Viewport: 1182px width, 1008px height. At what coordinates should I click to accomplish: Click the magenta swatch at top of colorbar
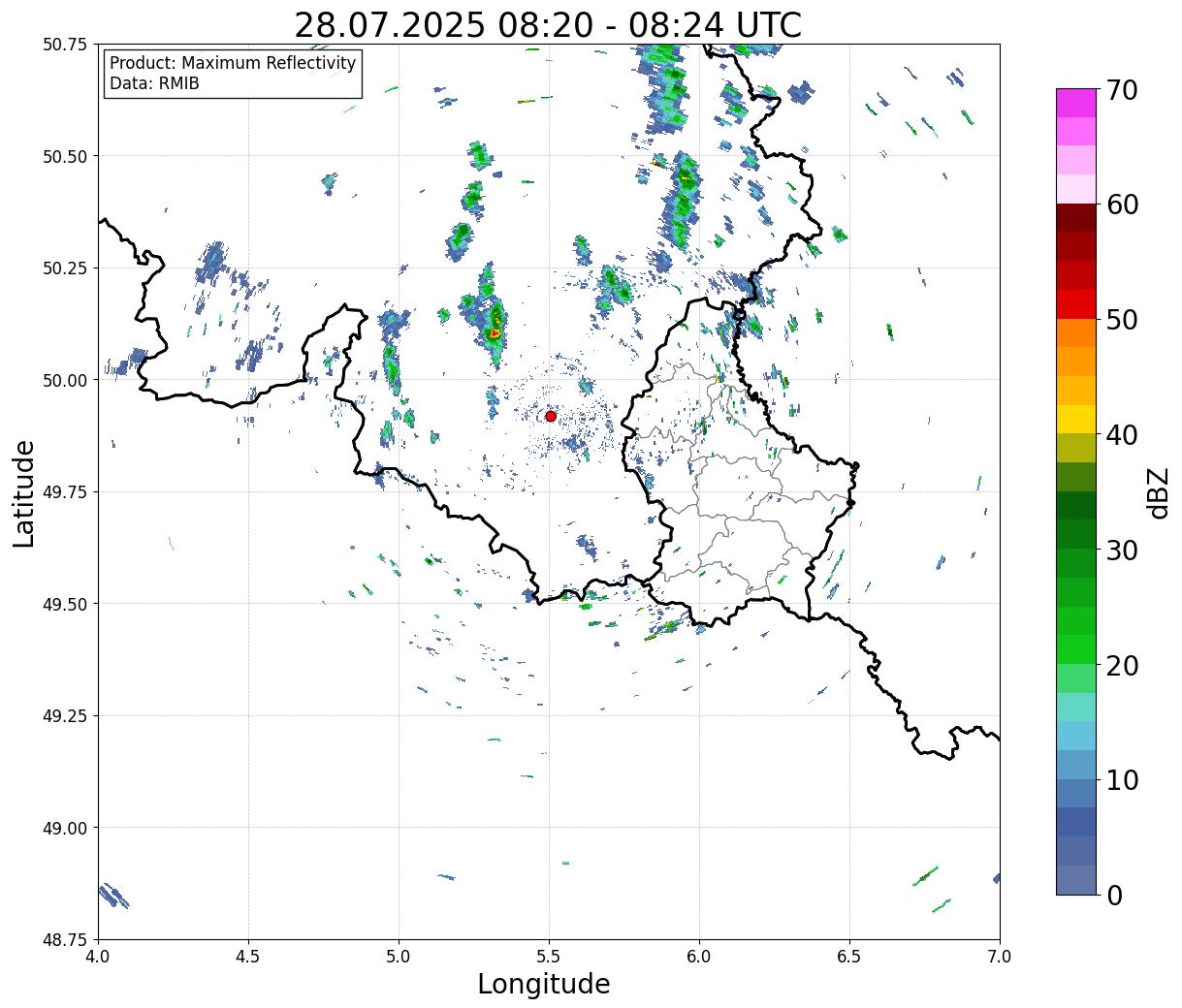1076,103
